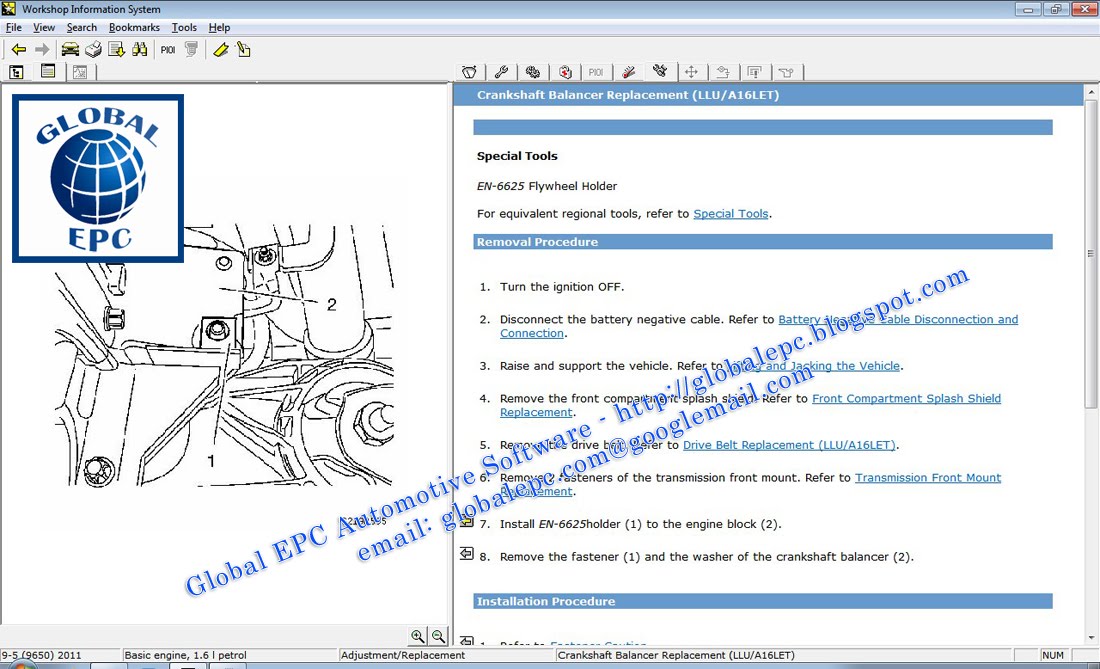Image resolution: width=1100 pixels, height=669 pixels.
Task: Go back with the yellow left arrow
Action: (x=19, y=50)
